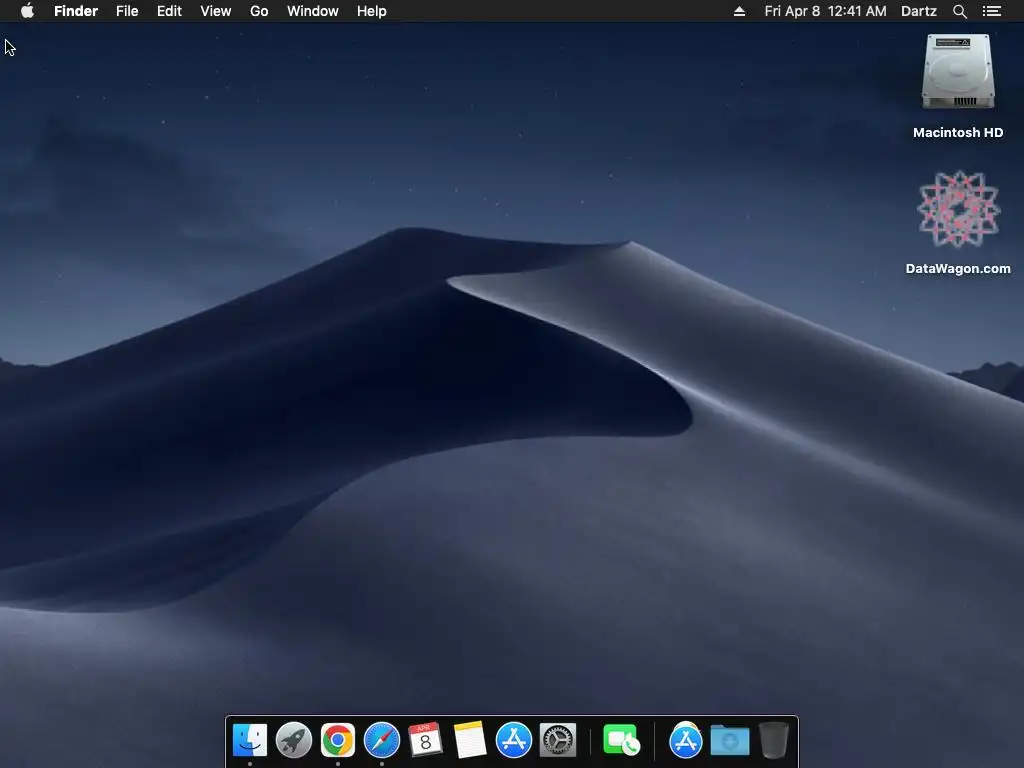Screen dimensions: 1024x768
Task: Open System Preferences gear icon in Dock
Action: click(558, 741)
